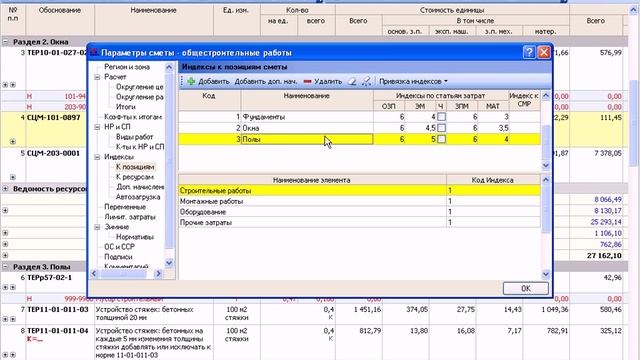Click Добавить доп. нач. button
This screenshot has width=640, height=360.
266,82
